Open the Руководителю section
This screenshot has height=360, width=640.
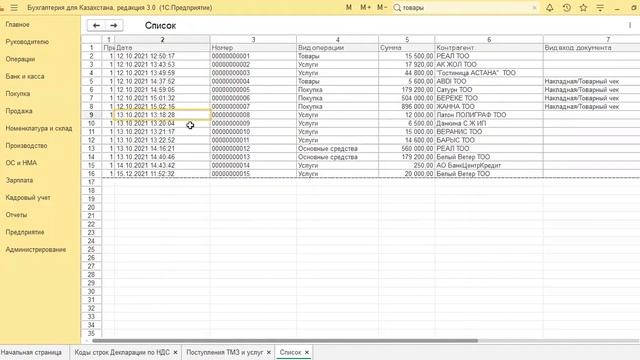[27, 42]
